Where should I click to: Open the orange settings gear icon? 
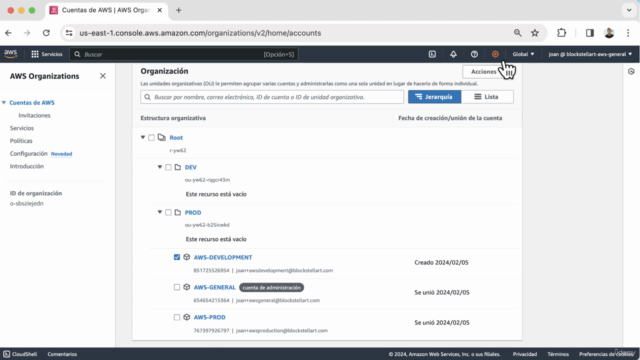(495, 54)
